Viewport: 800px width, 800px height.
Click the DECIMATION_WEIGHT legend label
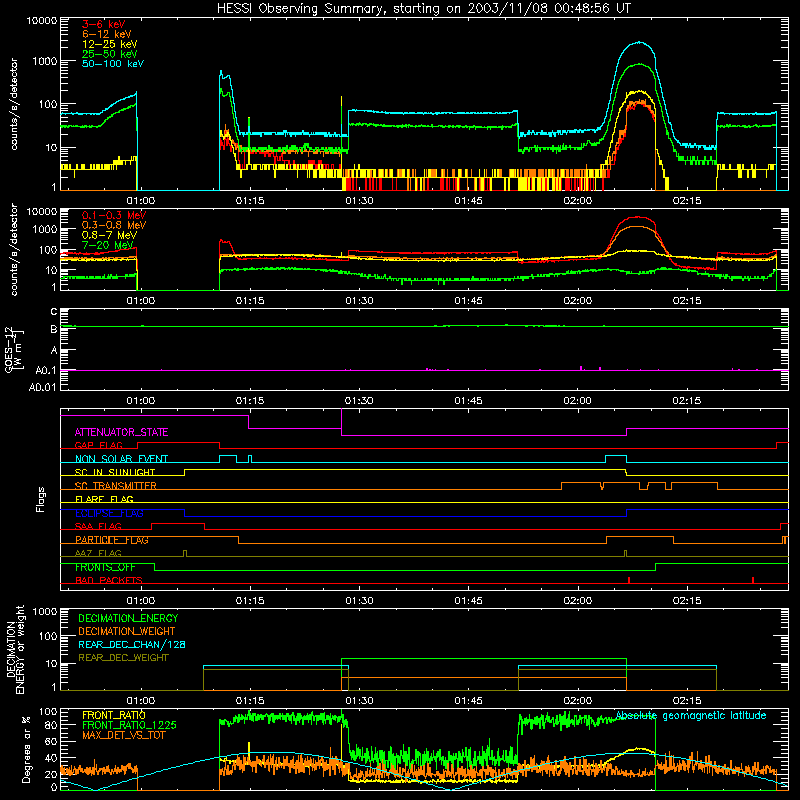pos(127,631)
